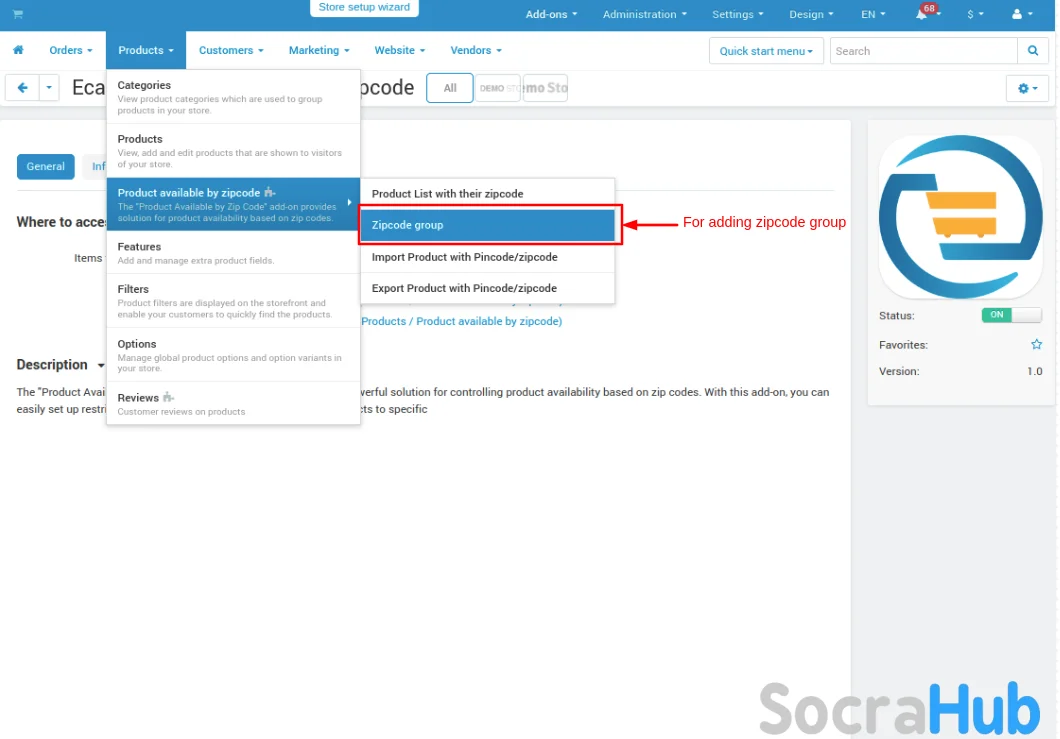
Task: Select Features in Products menu
Action: [x=233, y=252]
